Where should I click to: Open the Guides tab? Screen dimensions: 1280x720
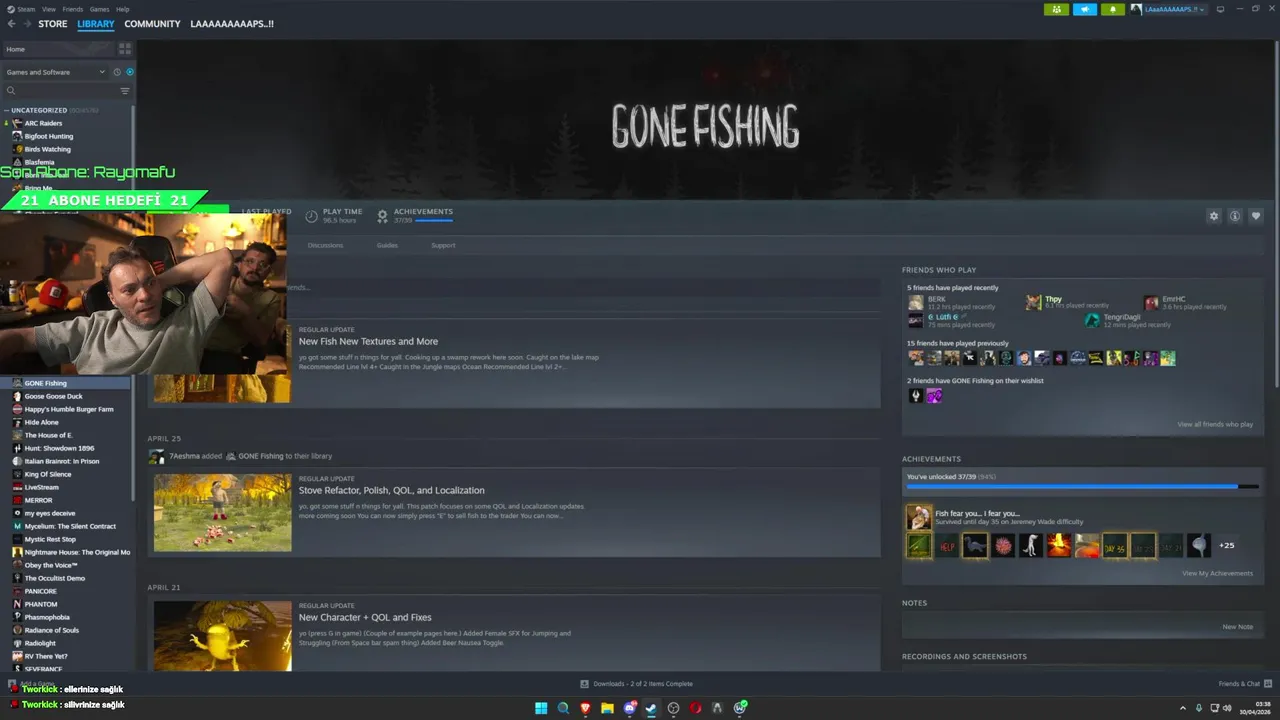387,245
